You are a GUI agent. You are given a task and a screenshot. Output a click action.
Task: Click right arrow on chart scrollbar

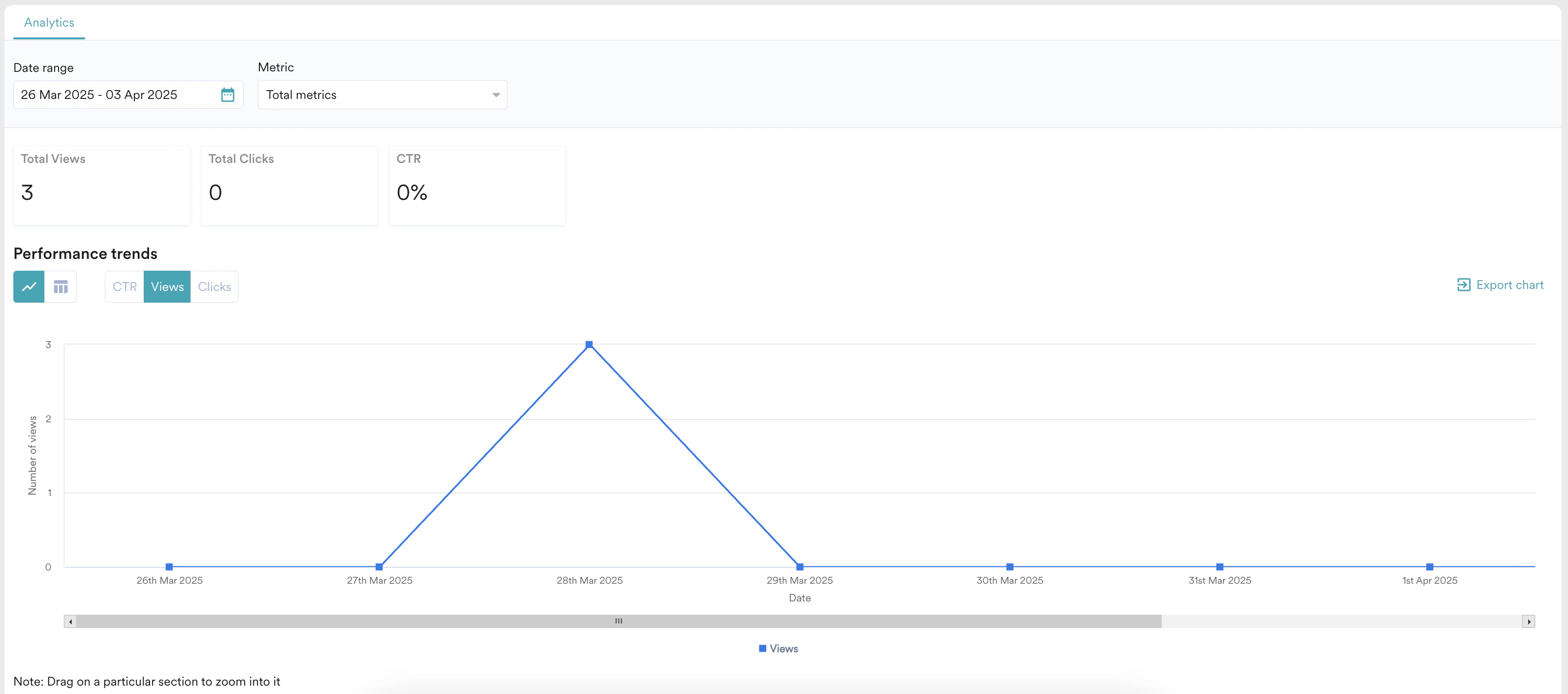point(1529,622)
